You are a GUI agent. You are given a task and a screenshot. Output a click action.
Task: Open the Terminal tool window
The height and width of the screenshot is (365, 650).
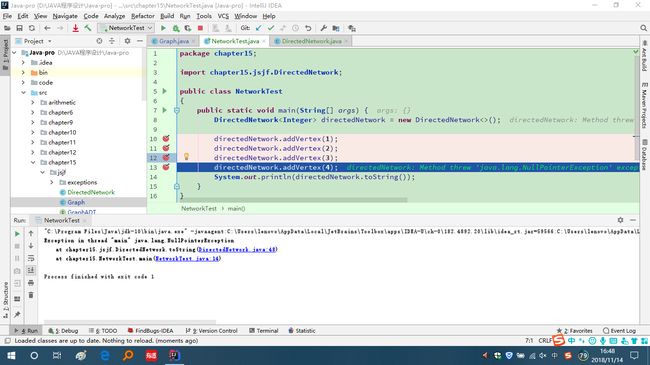pos(264,331)
